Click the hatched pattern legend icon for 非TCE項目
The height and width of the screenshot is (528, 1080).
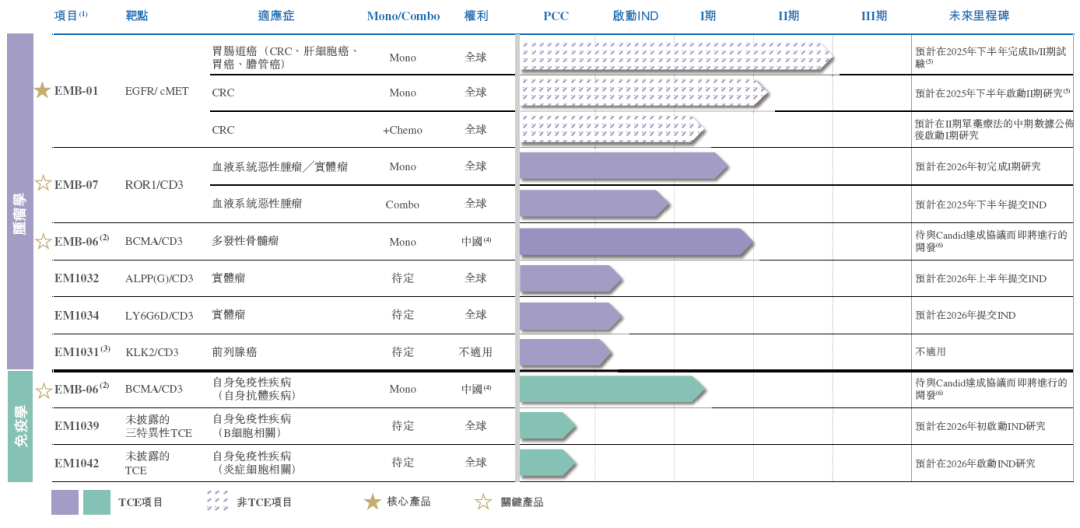coord(218,501)
